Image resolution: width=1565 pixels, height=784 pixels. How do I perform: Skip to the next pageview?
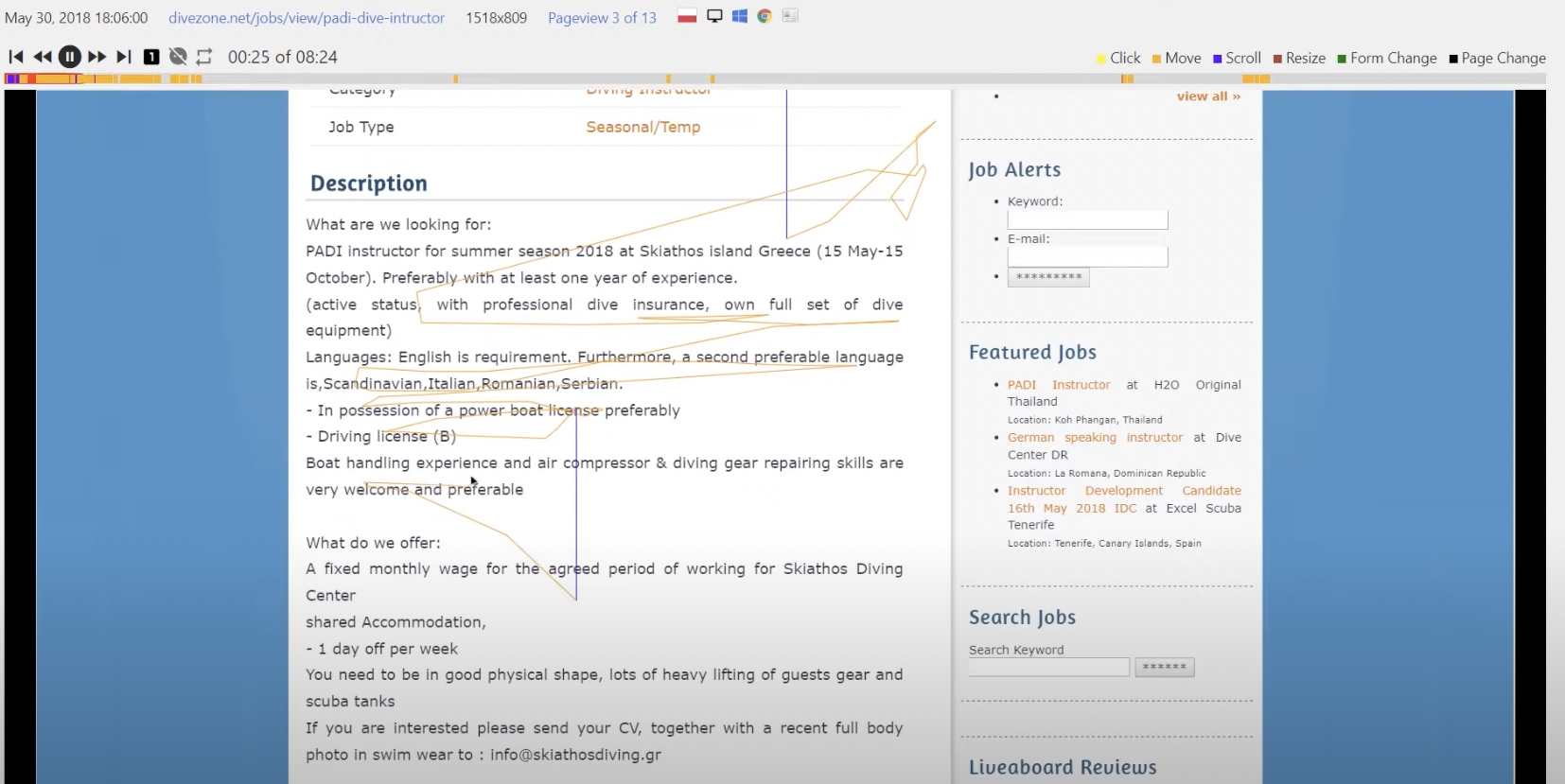(123, 57)
